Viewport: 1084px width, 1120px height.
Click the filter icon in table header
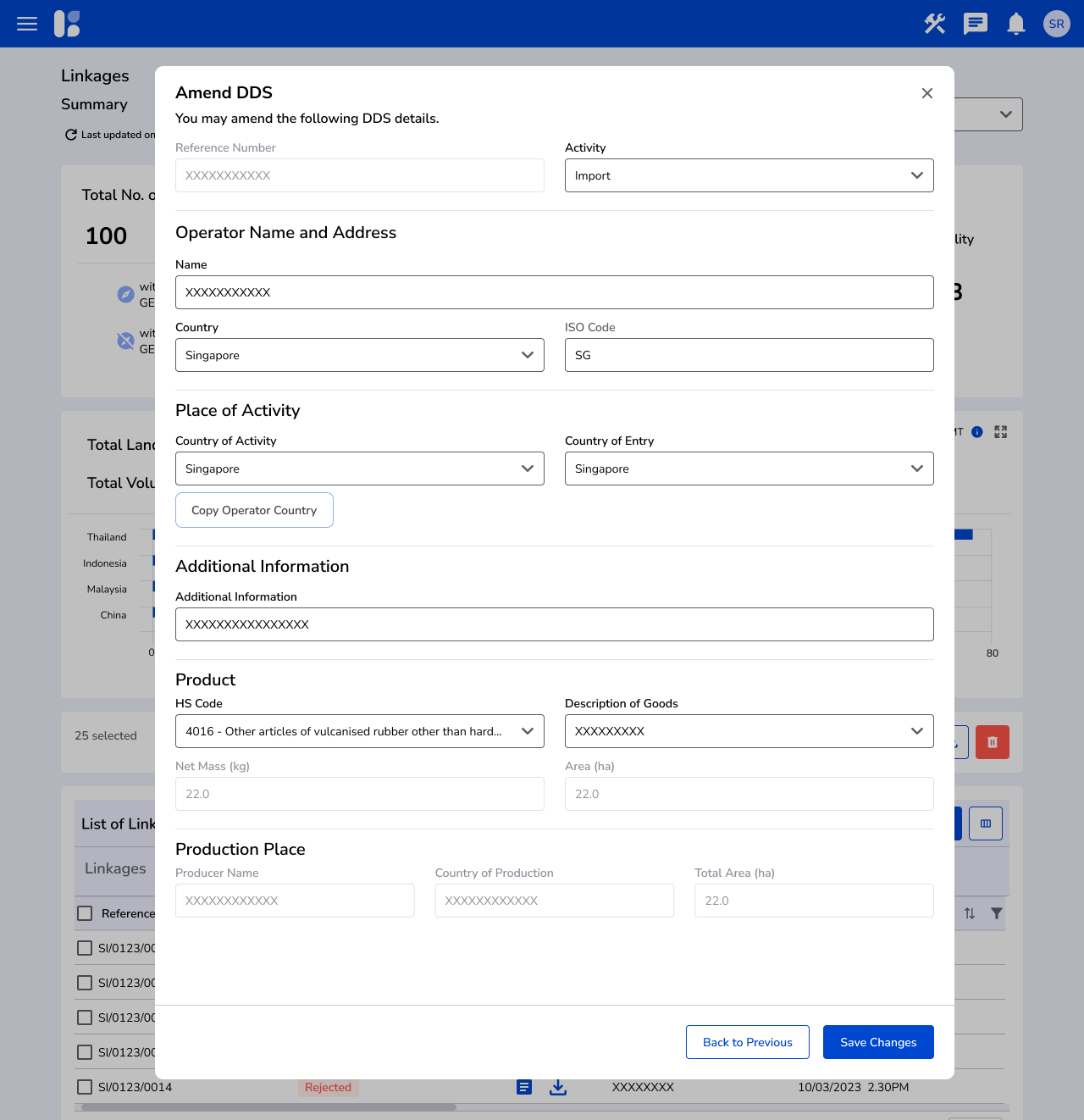997,913
